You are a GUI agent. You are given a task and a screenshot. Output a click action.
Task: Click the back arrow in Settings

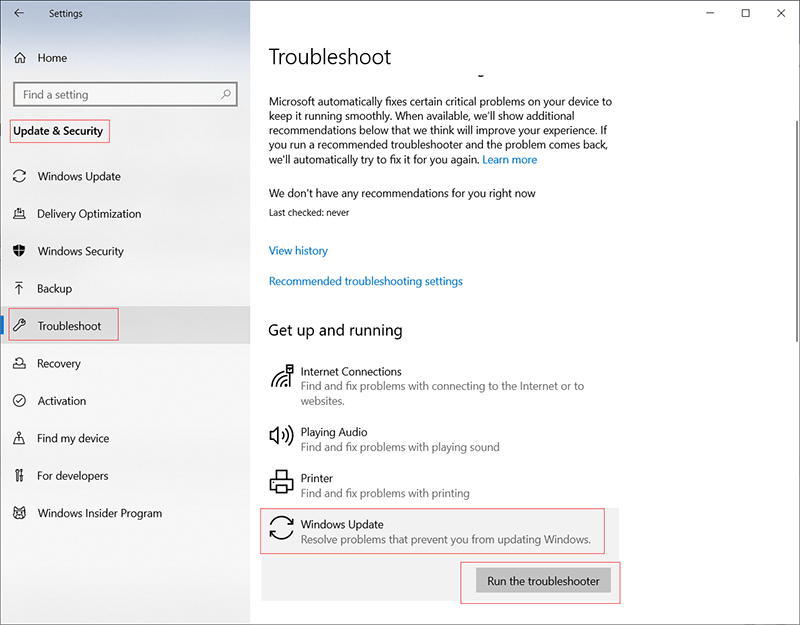(x=19, y=13)
